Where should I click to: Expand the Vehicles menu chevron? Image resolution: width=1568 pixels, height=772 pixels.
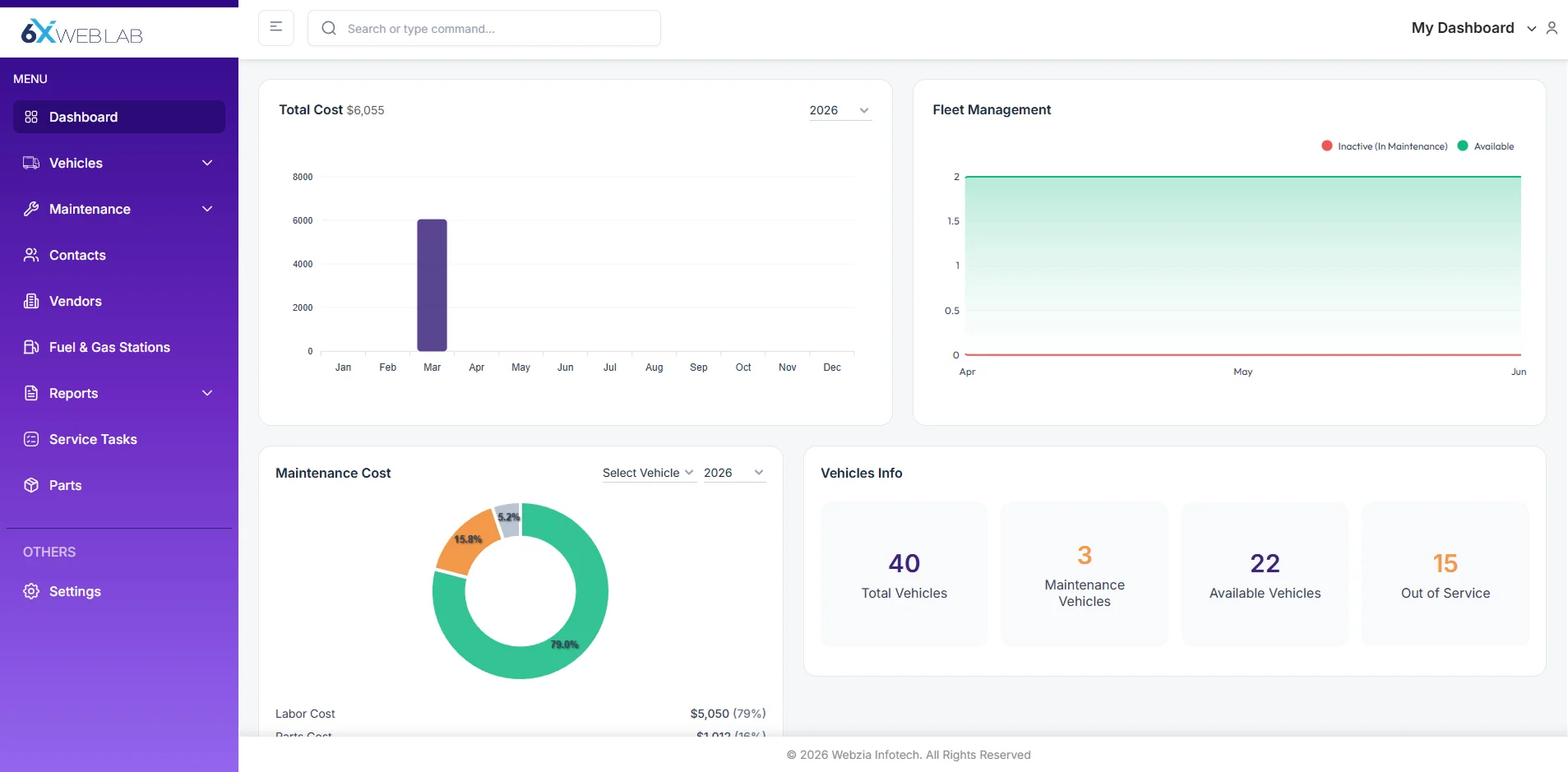[207, 163]
